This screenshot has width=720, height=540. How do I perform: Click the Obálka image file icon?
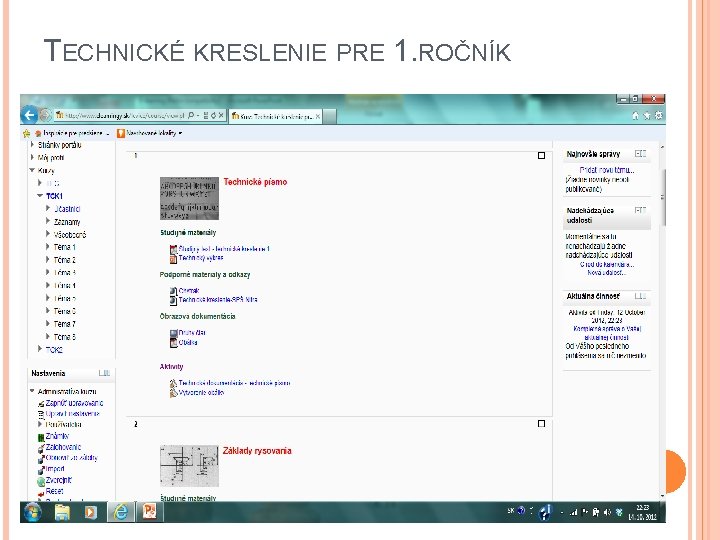pos(173,343)
